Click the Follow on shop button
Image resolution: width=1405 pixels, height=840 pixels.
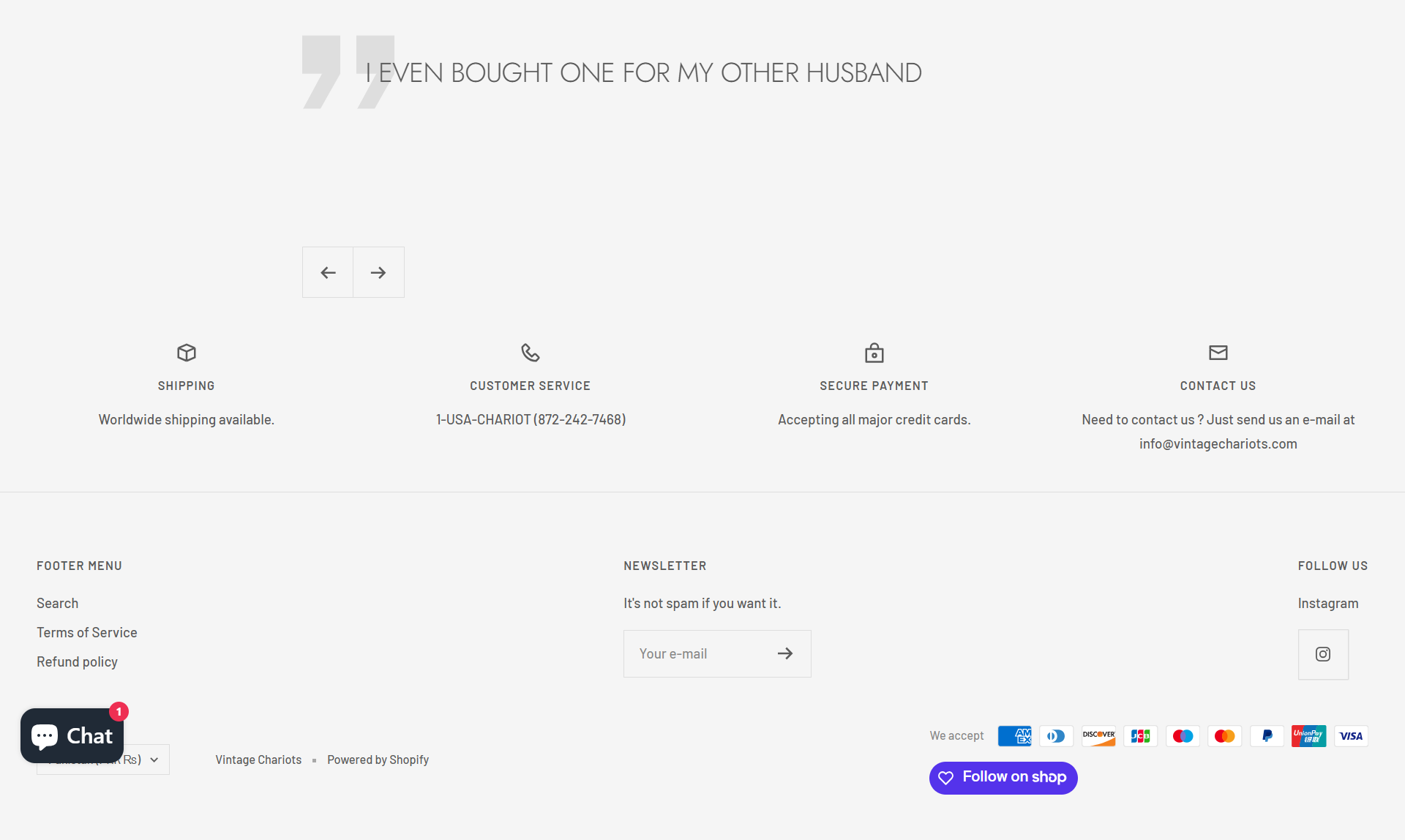1003,777
